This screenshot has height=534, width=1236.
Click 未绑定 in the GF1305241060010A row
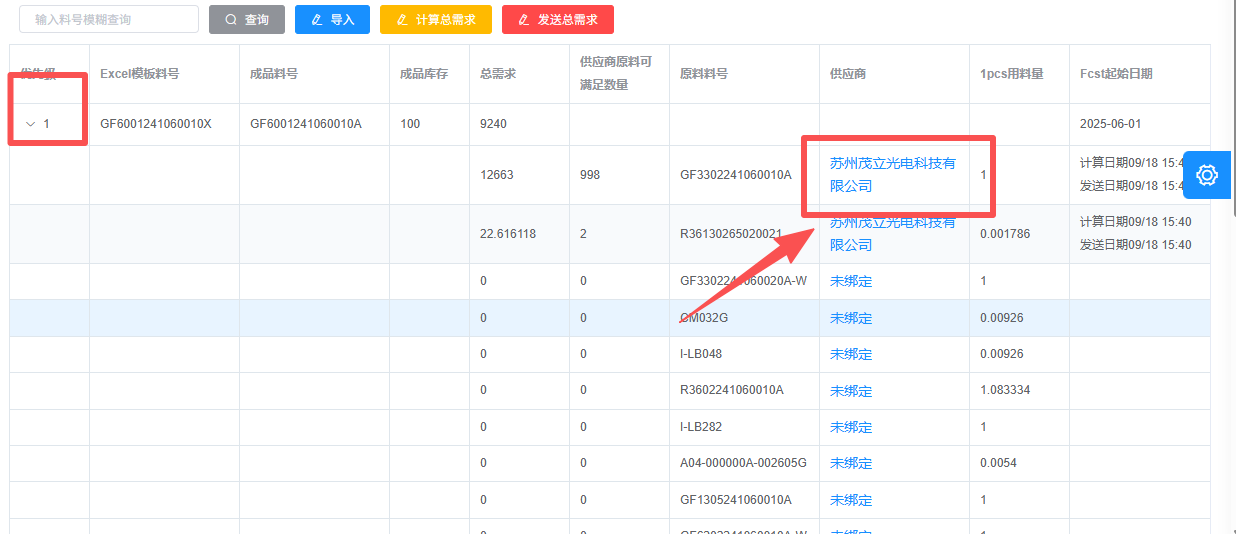coord(851,500)
